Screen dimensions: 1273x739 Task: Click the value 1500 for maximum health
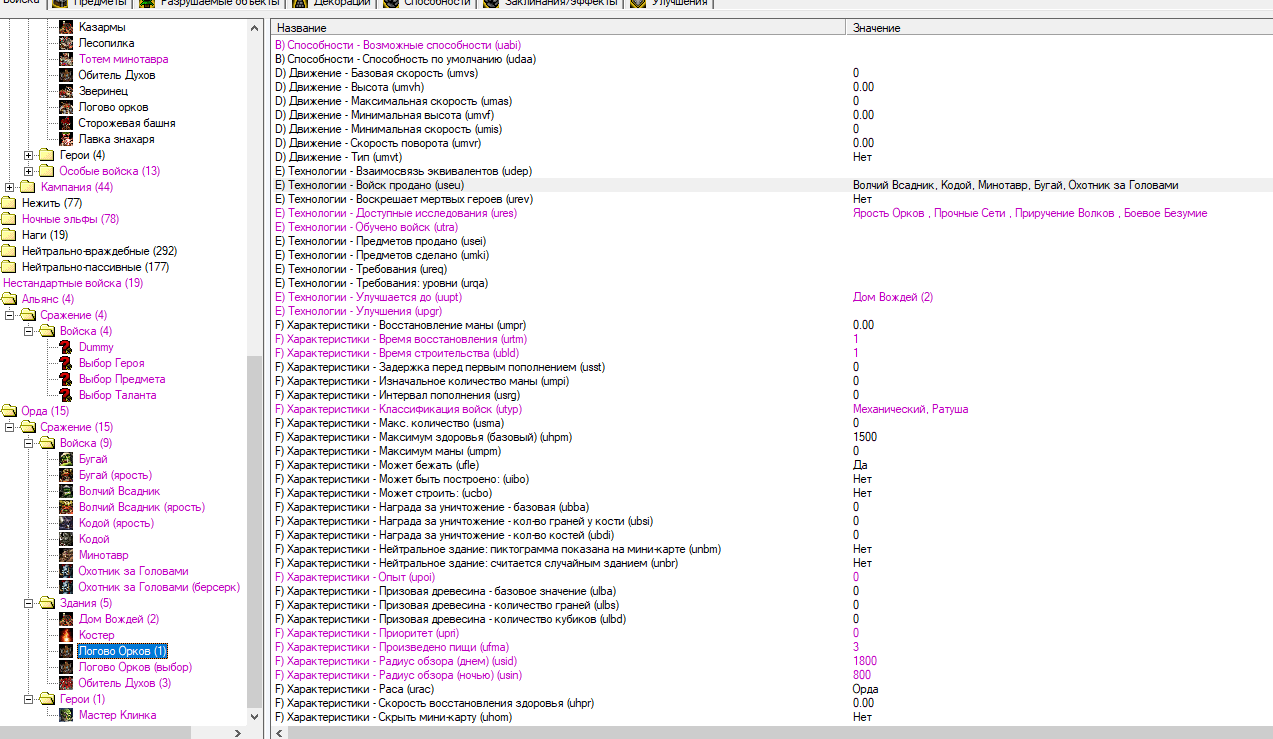[865, 437]
